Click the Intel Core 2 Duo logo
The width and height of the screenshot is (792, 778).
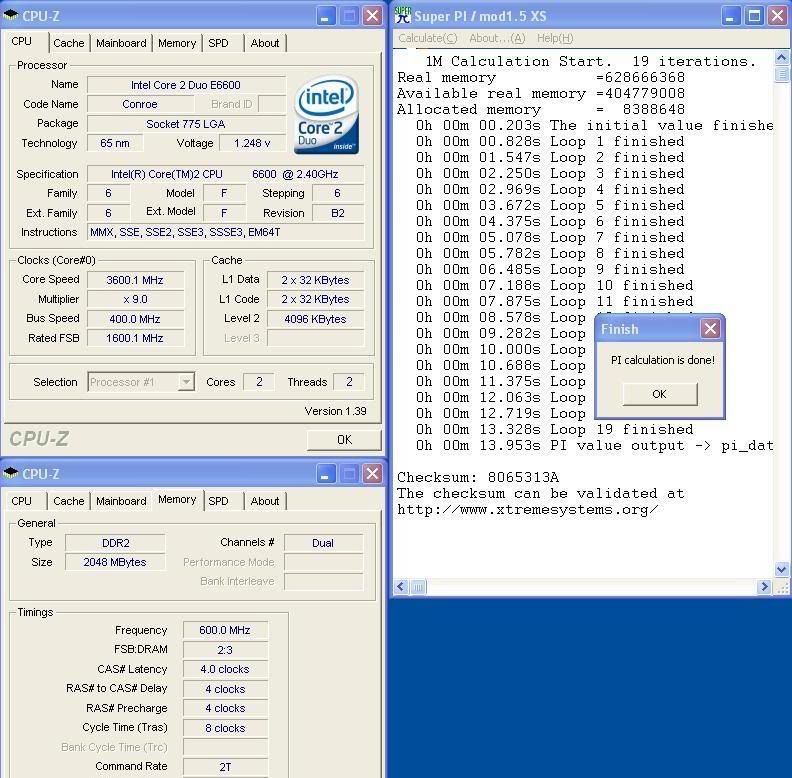pos(326,115)
